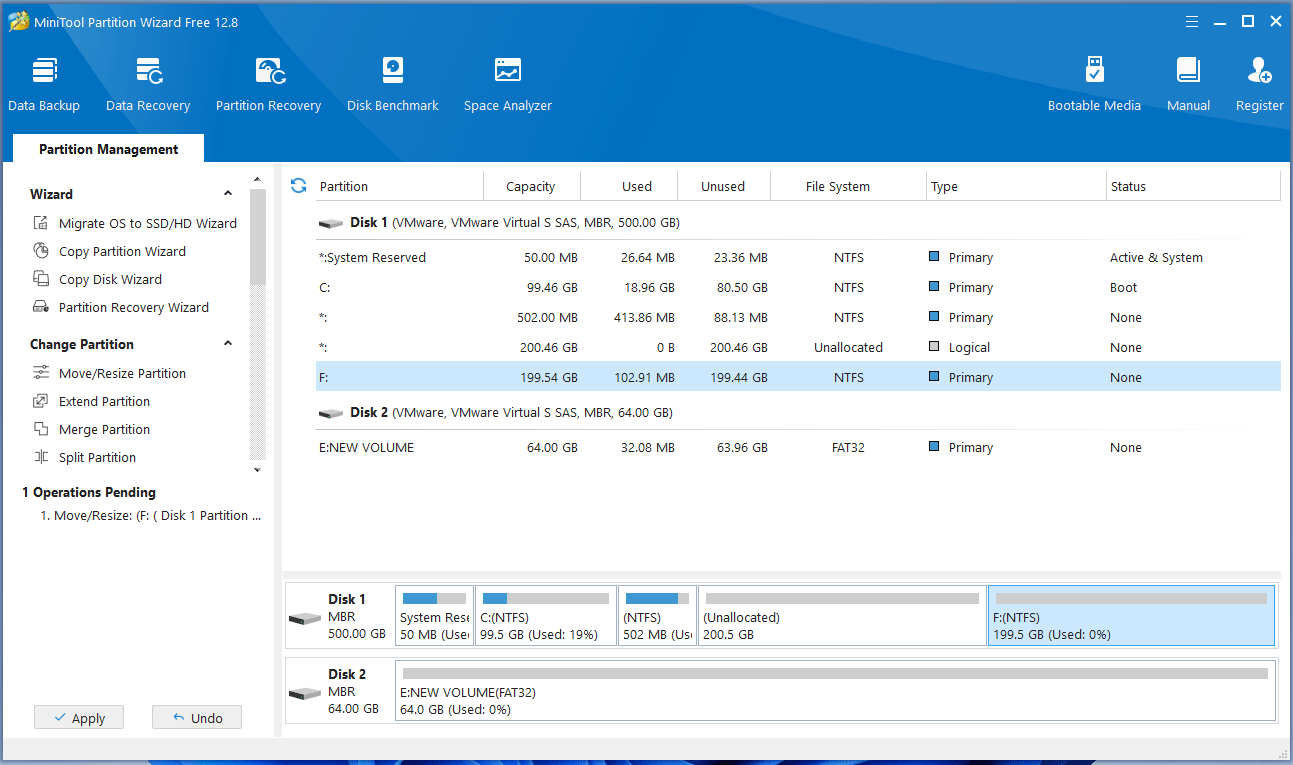Sort by the Unused column header
This screenshot has width=1293, height=765.
click(x=724, y=186)
